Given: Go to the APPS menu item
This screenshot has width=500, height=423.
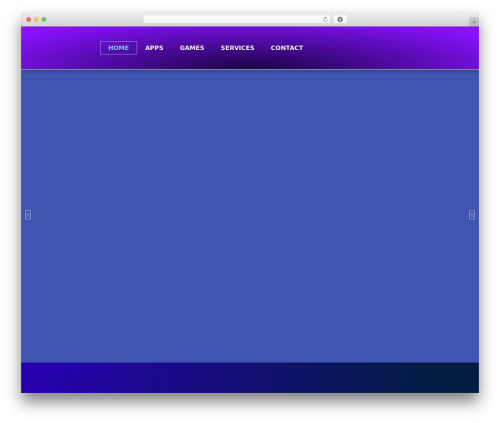Looking at the screenshot, I should (x=154, y=48).
